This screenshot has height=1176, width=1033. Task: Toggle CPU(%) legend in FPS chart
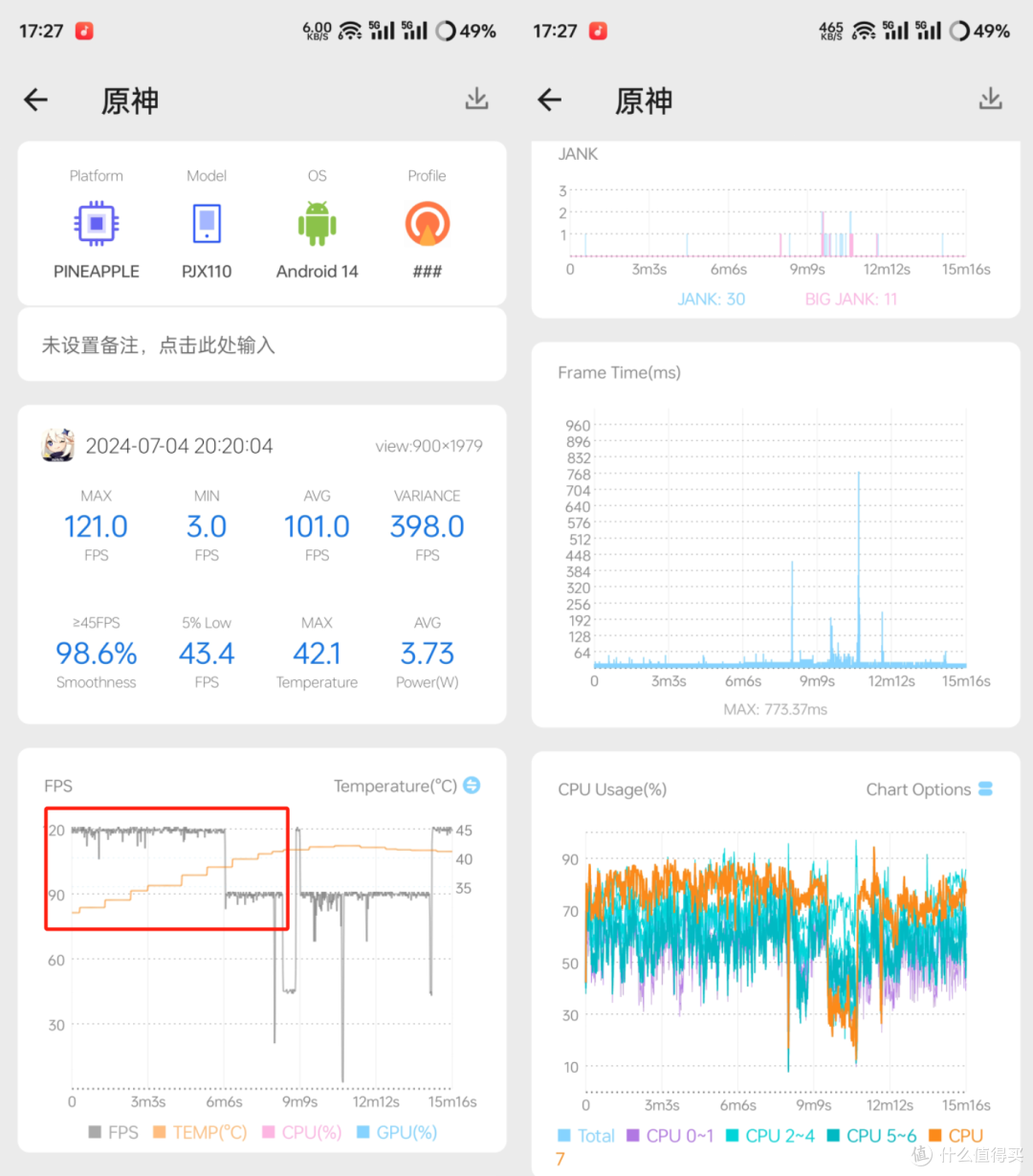point(301,1132)
